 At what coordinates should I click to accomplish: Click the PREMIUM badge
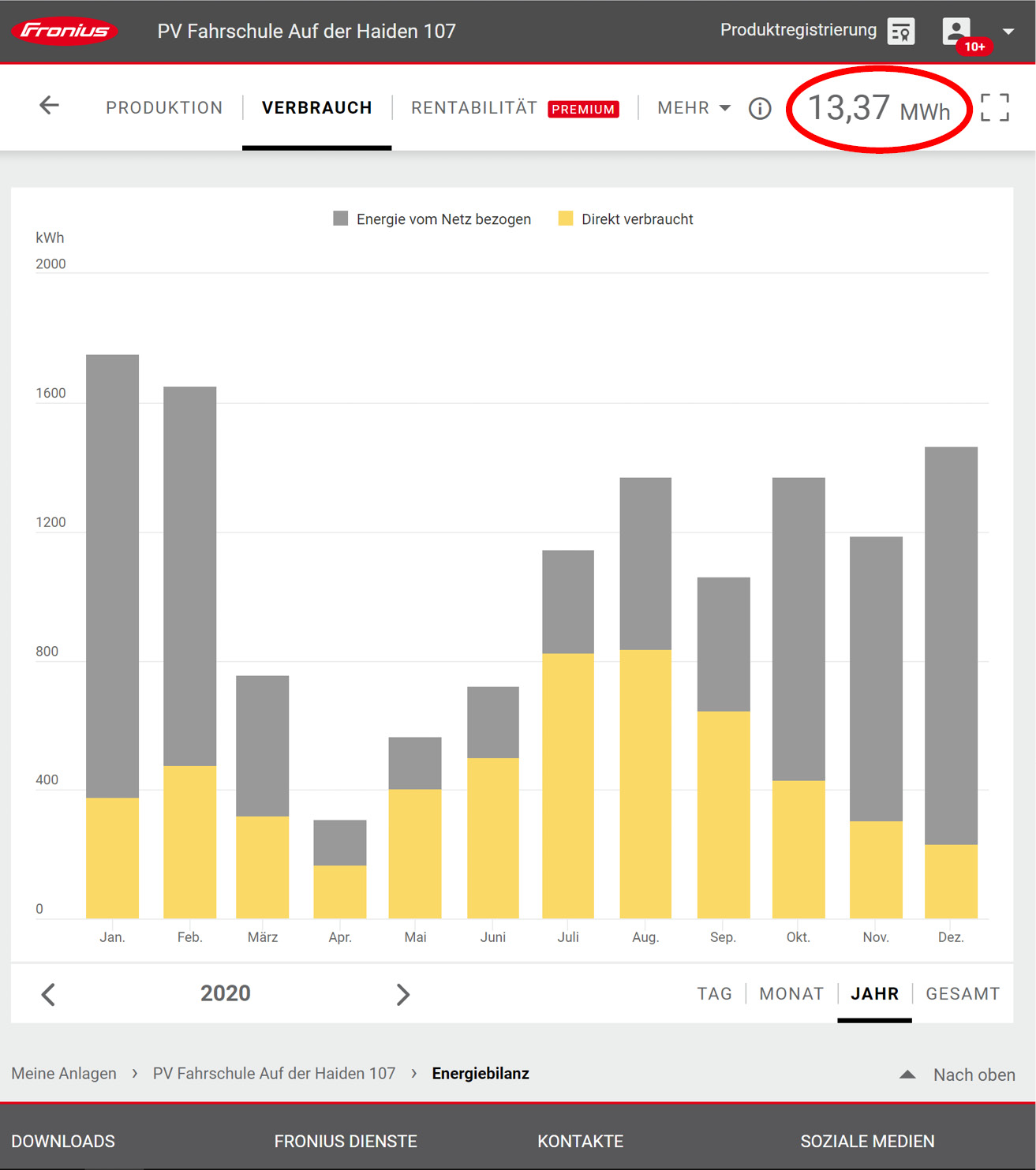pos(583,109)
